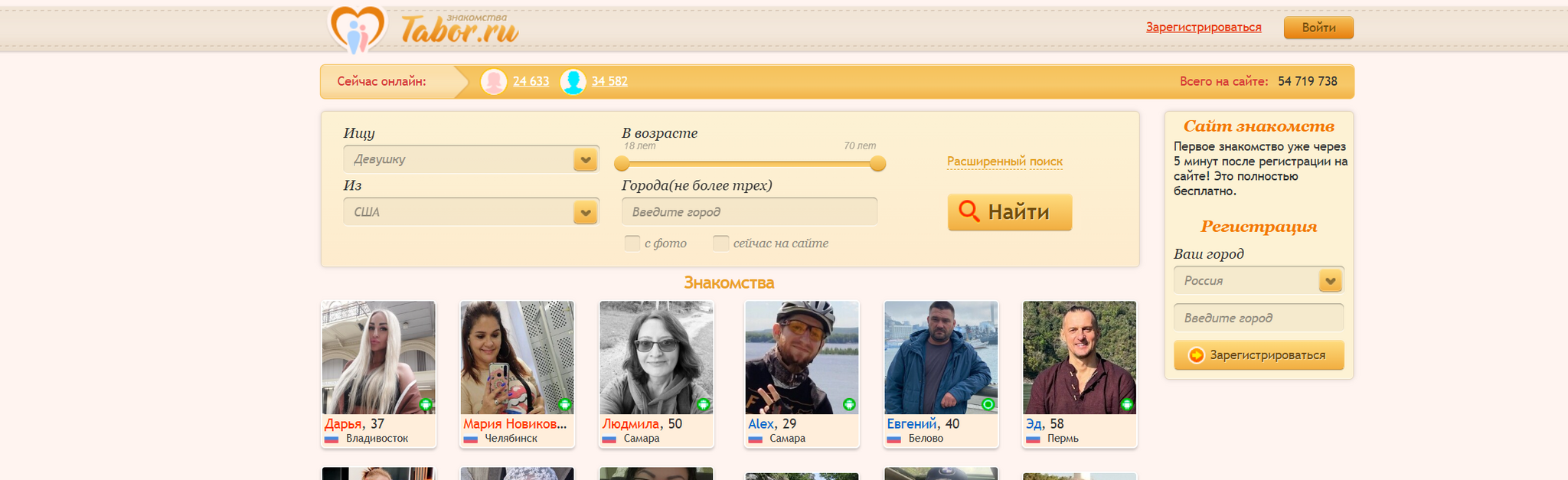Image resolution: width=1568 pixels, height=480 pixels.
Task: Open the 'Из' США country dropdown
Action: tap(471, 212)
